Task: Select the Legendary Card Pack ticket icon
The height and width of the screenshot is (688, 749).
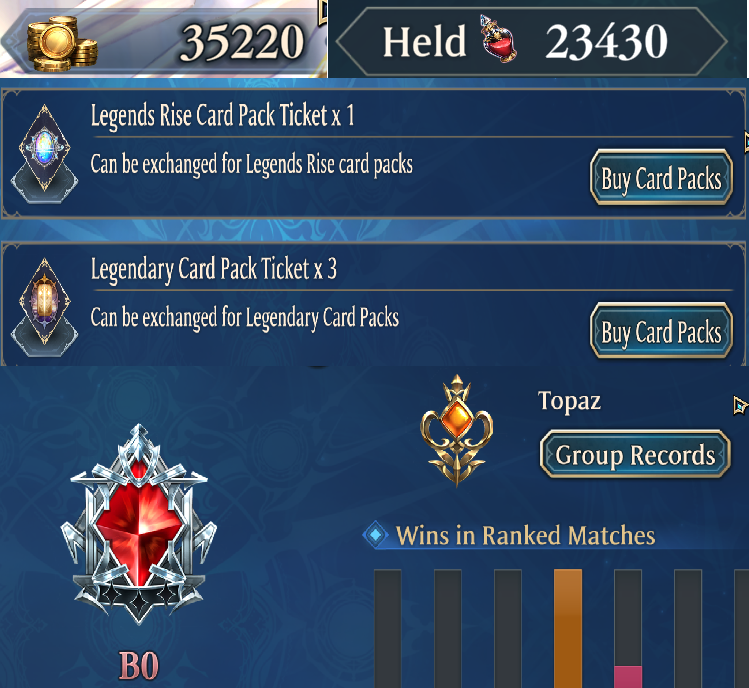Action: (x=44, y=307)
